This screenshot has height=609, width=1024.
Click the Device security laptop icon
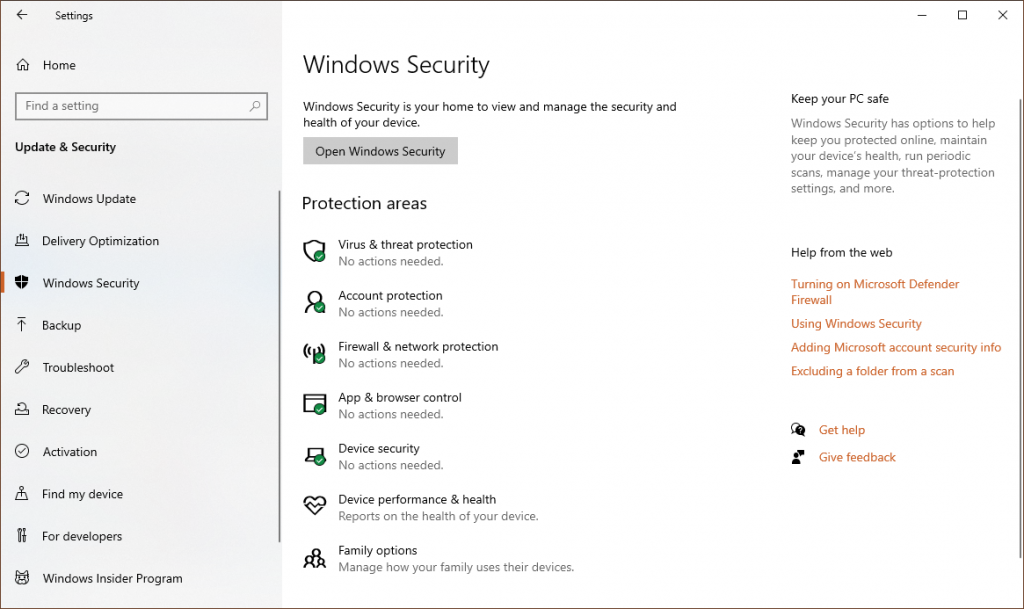315,455
